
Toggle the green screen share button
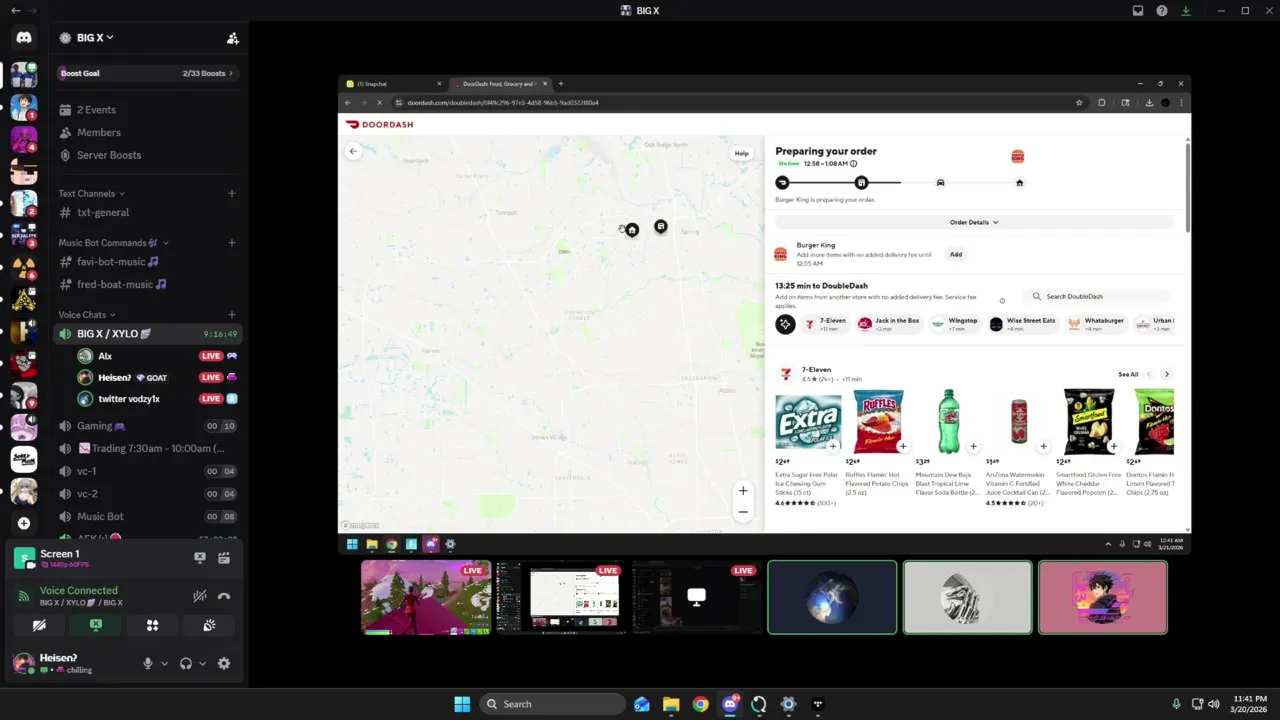pos(96,625)
